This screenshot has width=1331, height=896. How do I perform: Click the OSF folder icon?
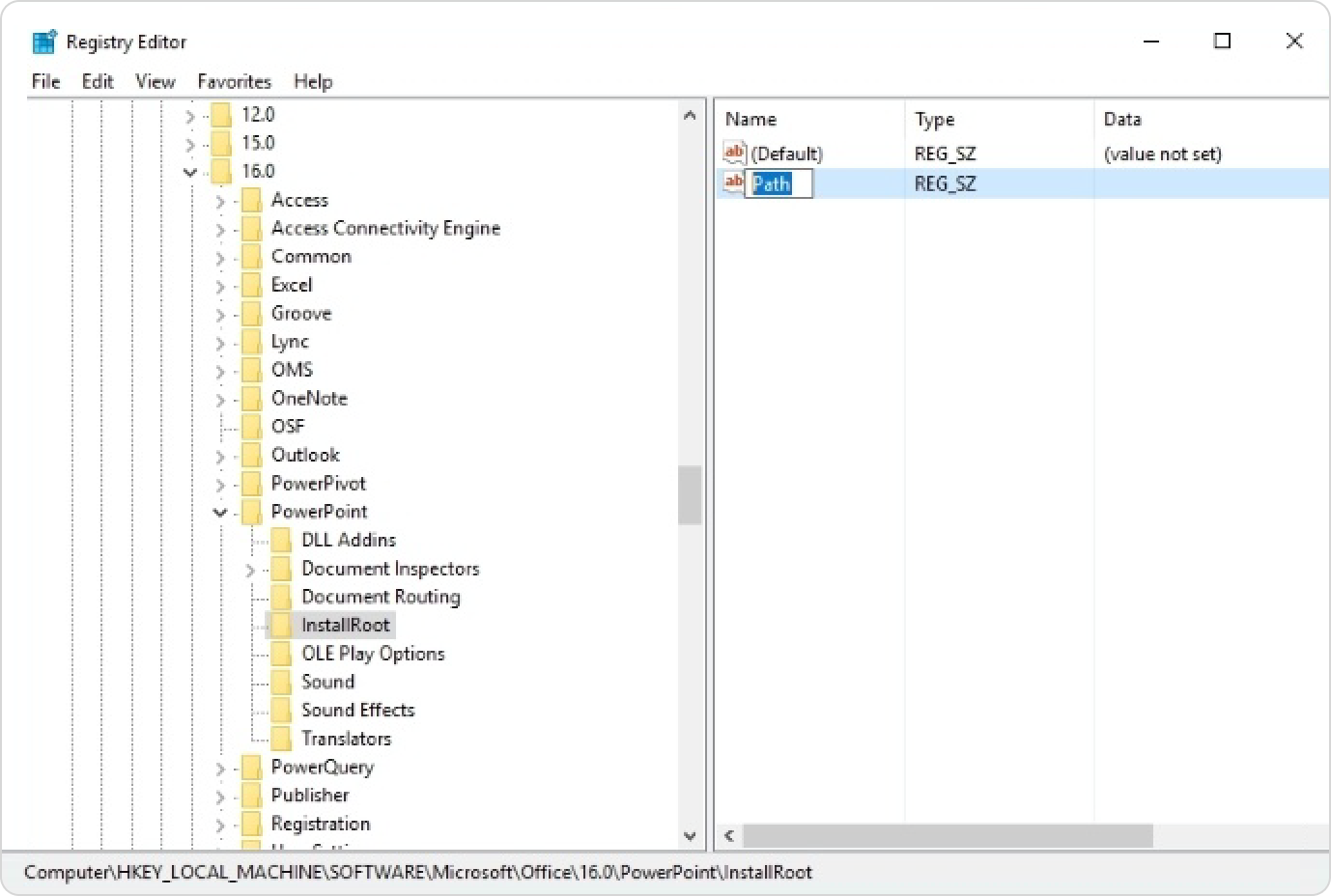pos(251,426)
